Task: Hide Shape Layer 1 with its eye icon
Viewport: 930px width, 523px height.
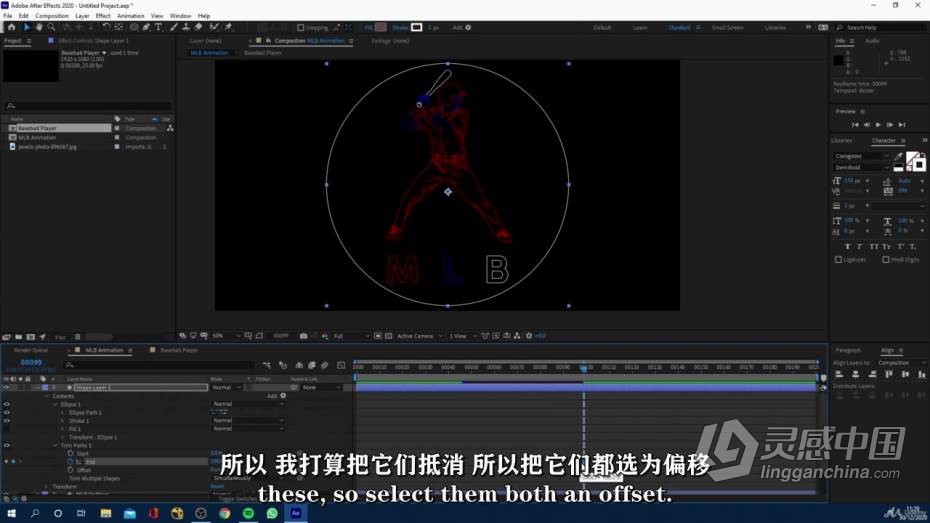Action: click(x=7, y=387)
